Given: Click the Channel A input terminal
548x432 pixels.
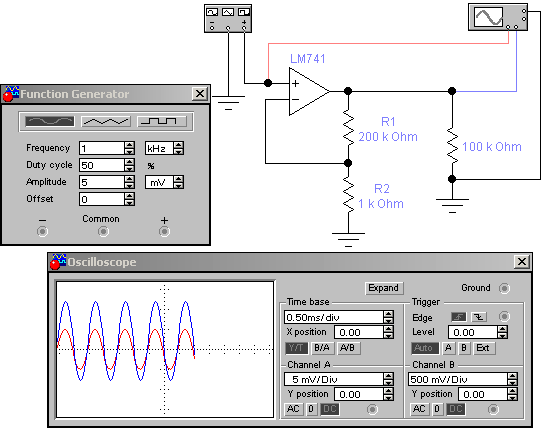Looking at the screenshot, I should (372, 409).
